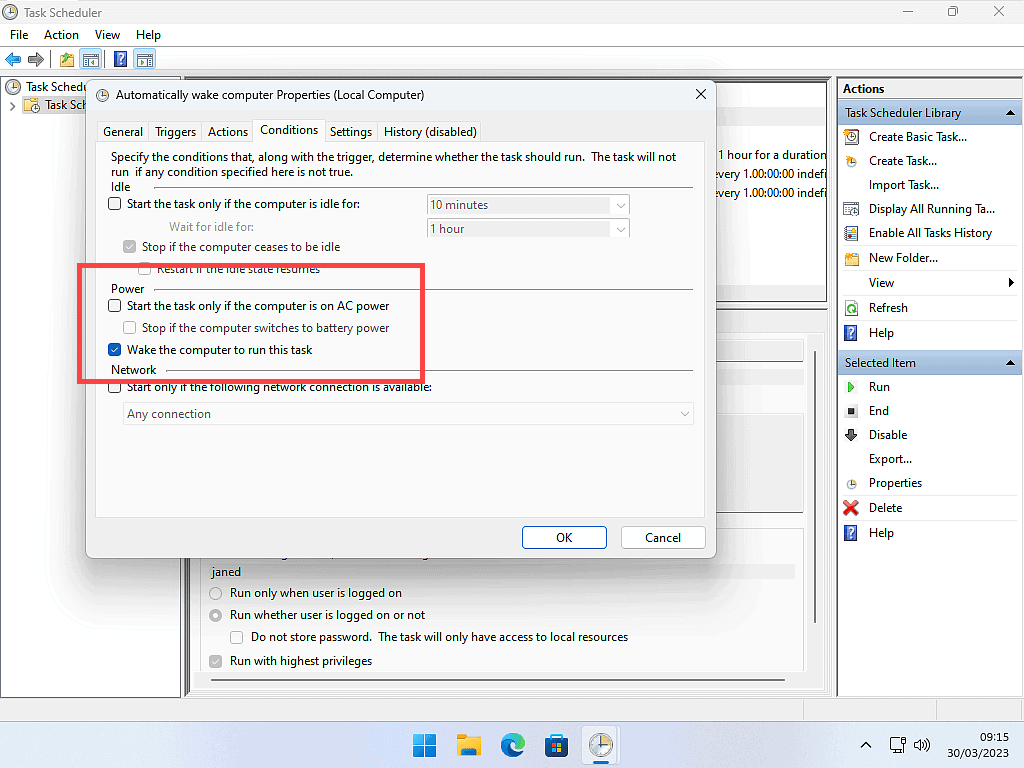Open the Action menu

[61, 35]
